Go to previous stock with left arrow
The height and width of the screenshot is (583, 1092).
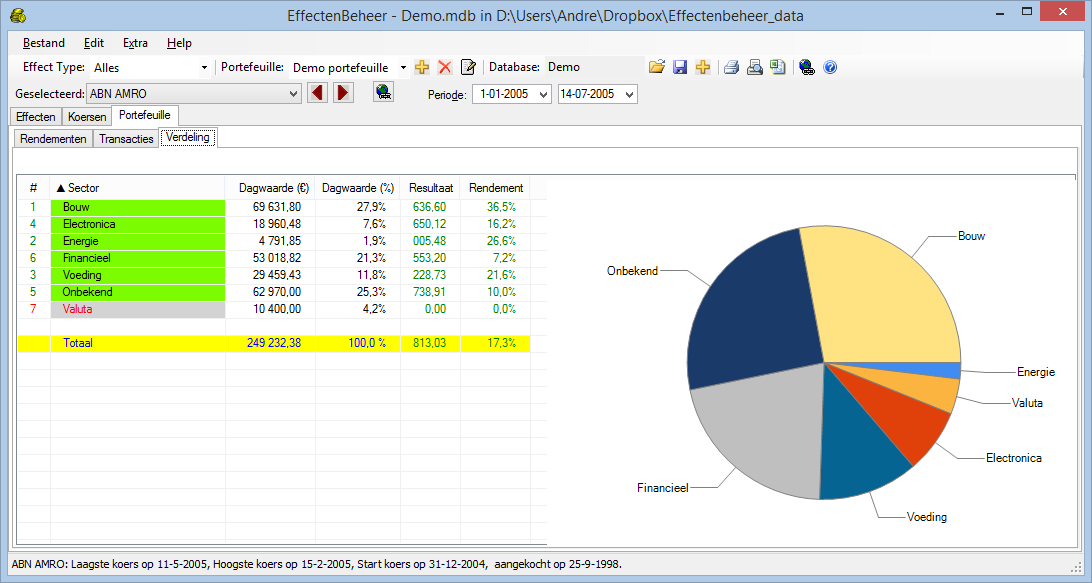tap(317, 93)
